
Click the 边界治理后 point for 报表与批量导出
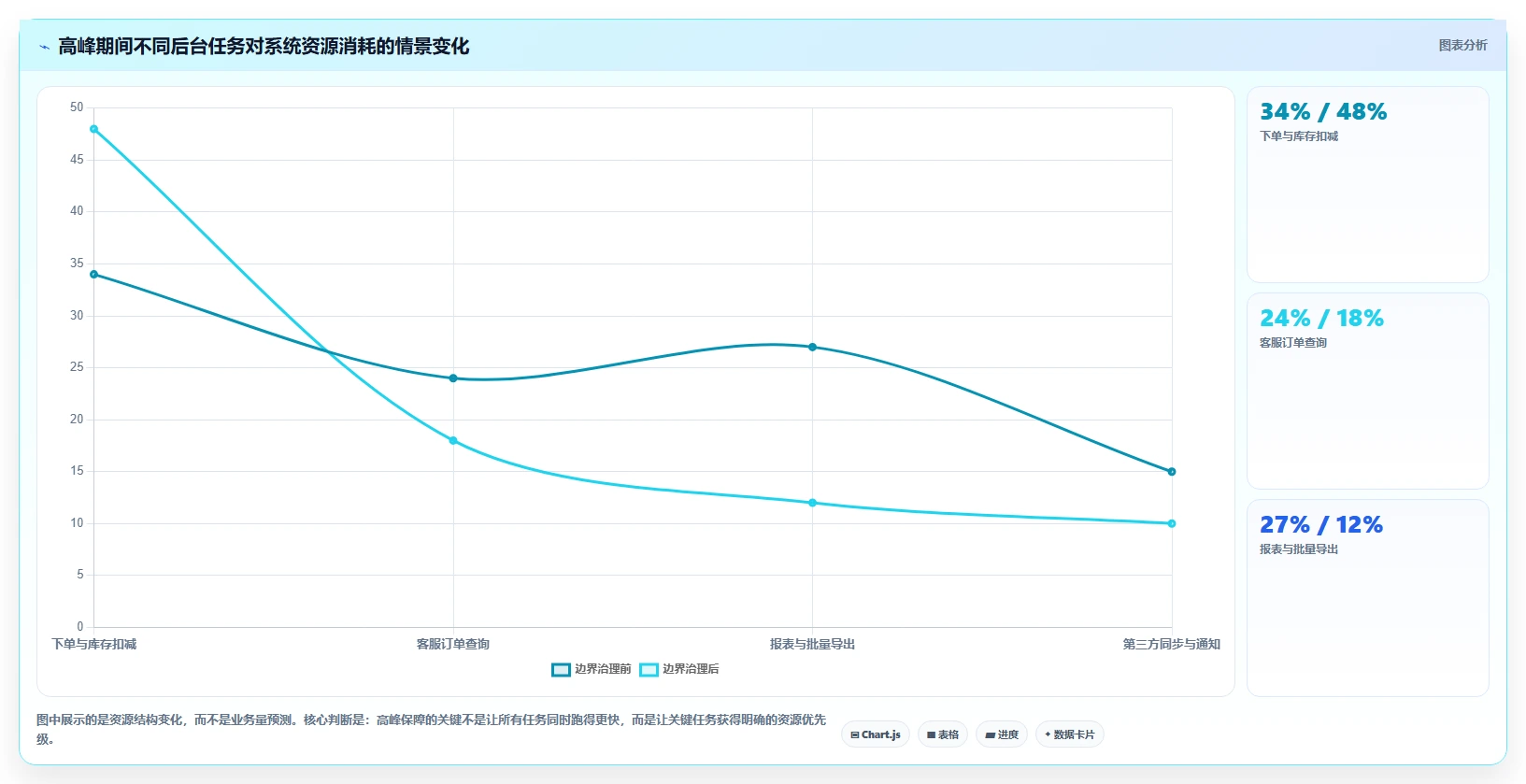pyautogui.click(x=812, y=503)
